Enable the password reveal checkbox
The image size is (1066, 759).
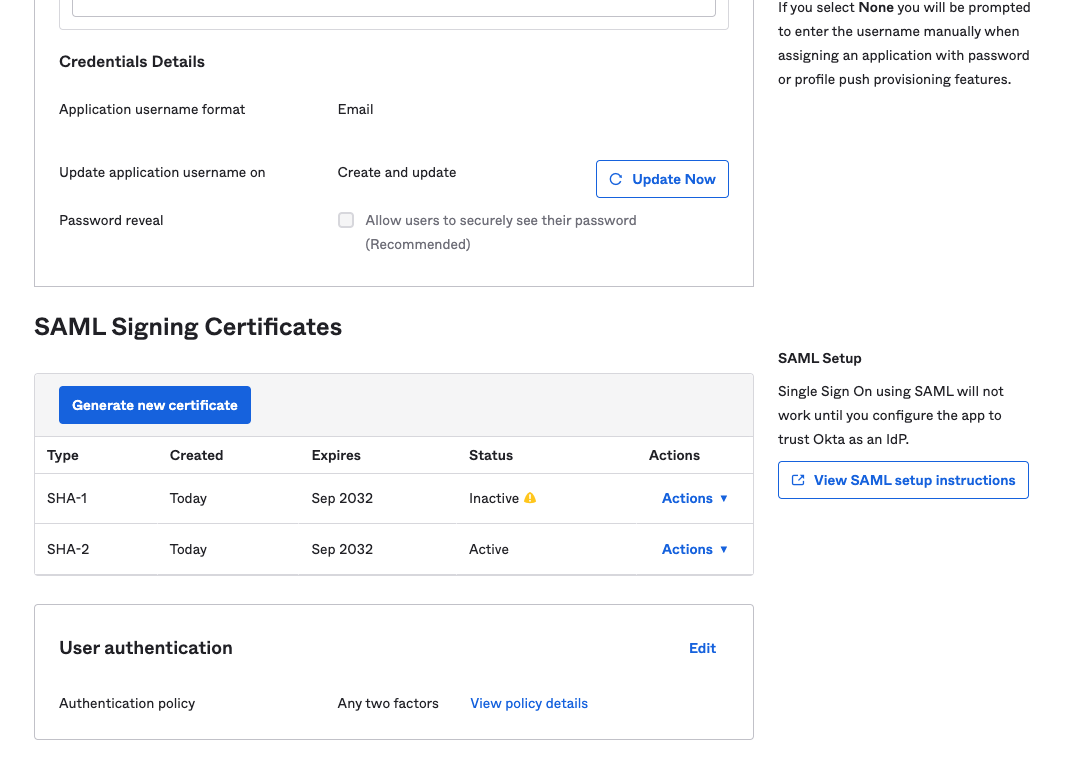[345, 220]
